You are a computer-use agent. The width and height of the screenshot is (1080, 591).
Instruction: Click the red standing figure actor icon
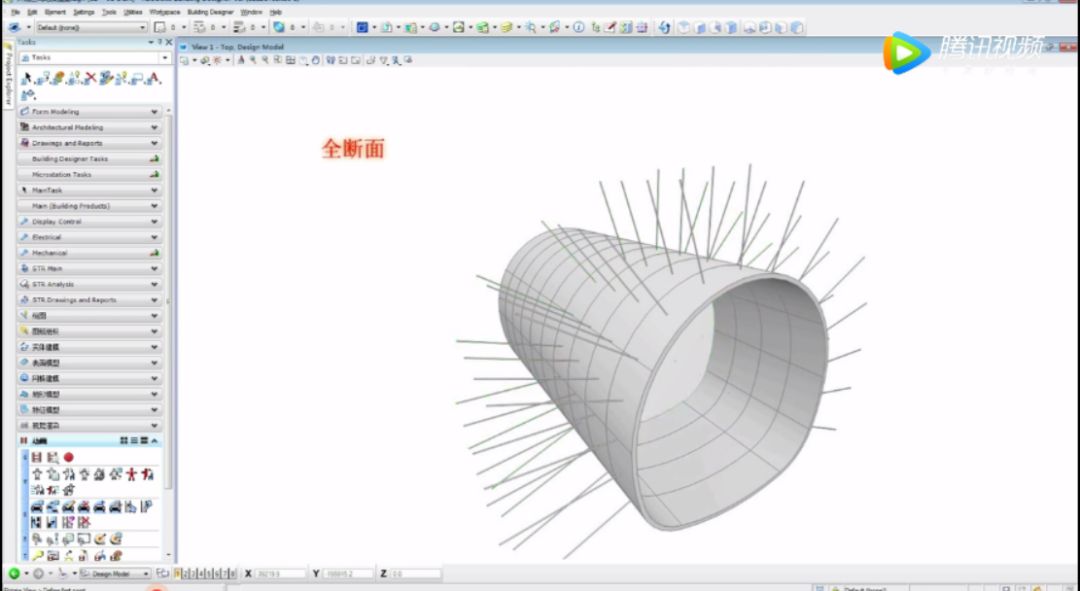pyautogui.click(x=131, y=474)
